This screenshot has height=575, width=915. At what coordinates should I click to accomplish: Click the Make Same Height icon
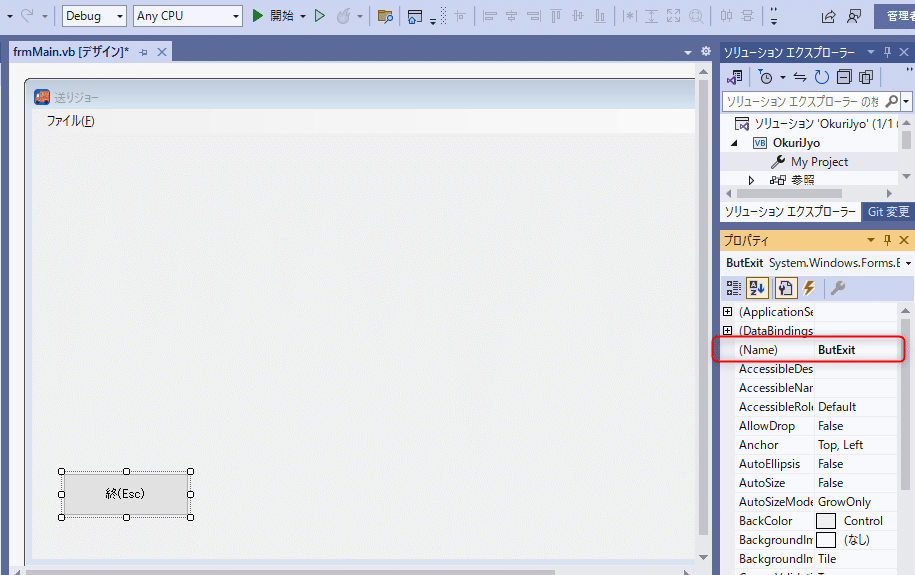pyautogui.click(x=651, y=16)
